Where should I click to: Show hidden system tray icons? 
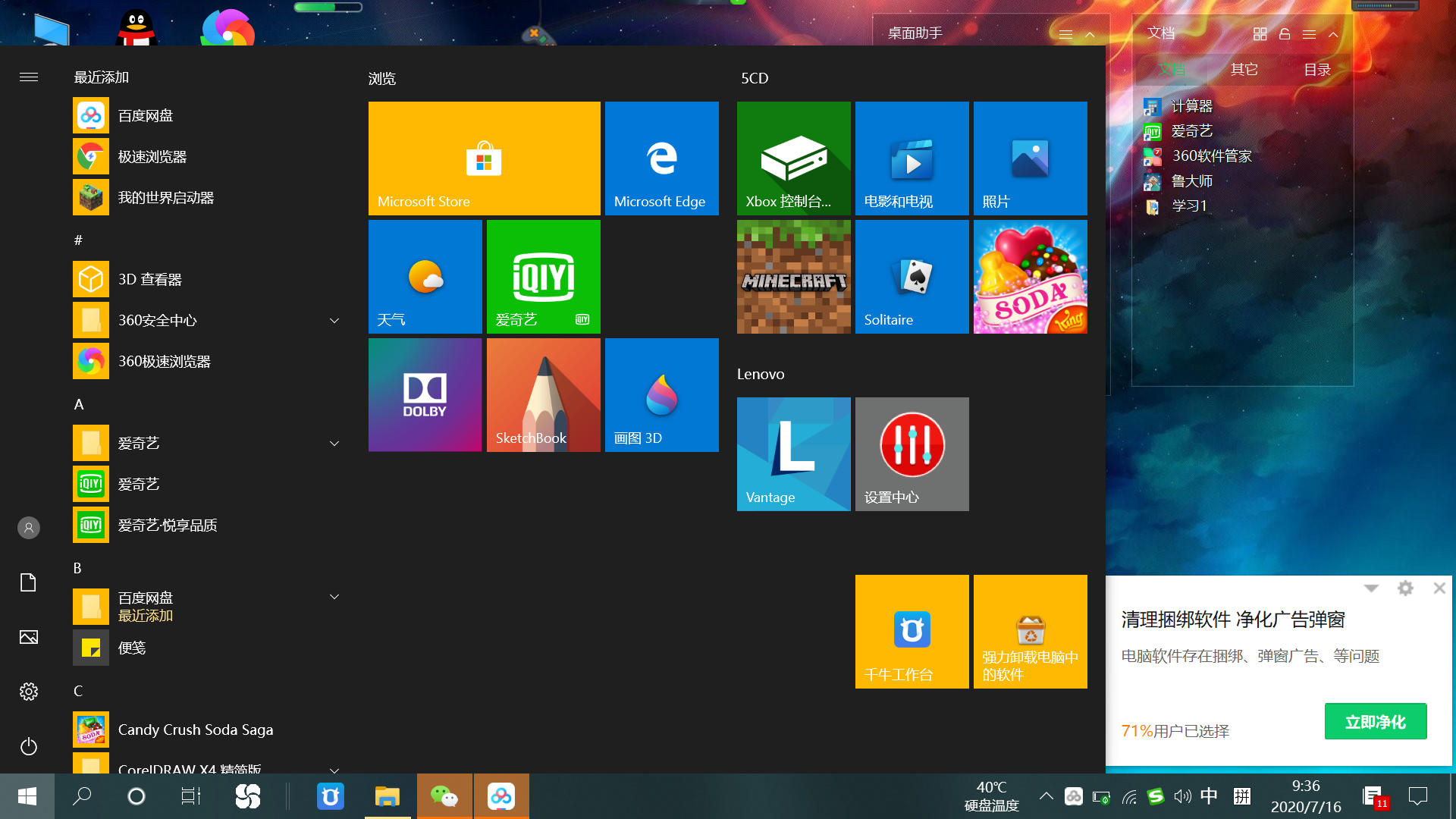coord(1046,795)
